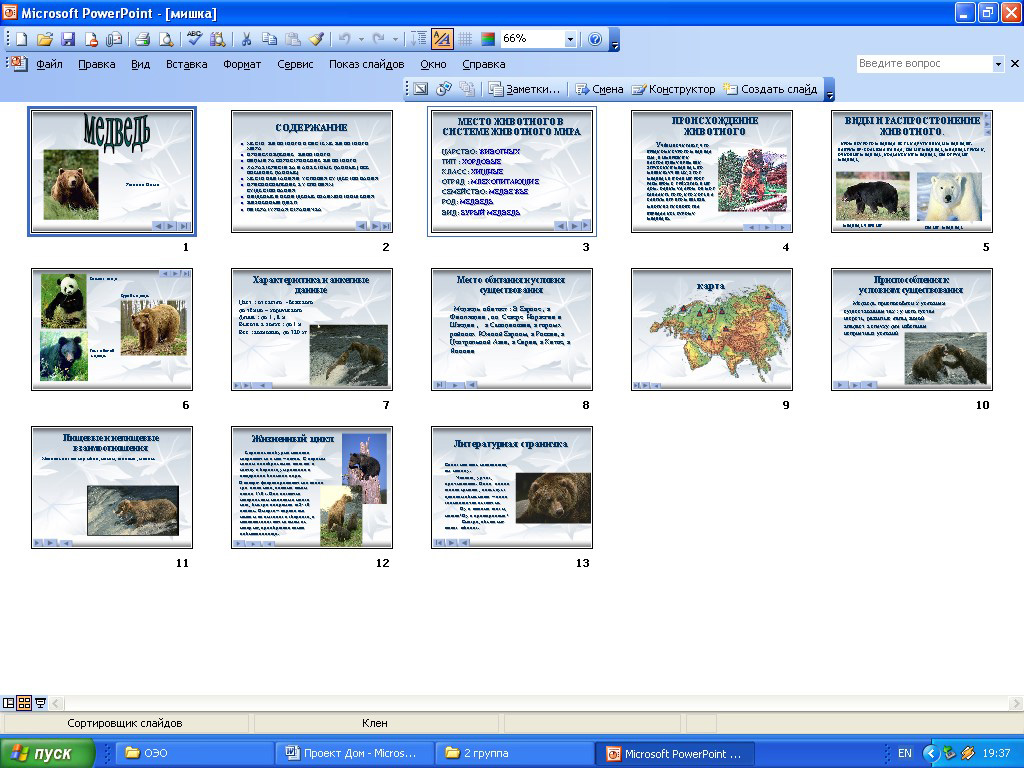The height and width of the screenshot is (768, 1024).
Task: Open the Undo history dropdown arrow
Action: (x=358, y=39)
